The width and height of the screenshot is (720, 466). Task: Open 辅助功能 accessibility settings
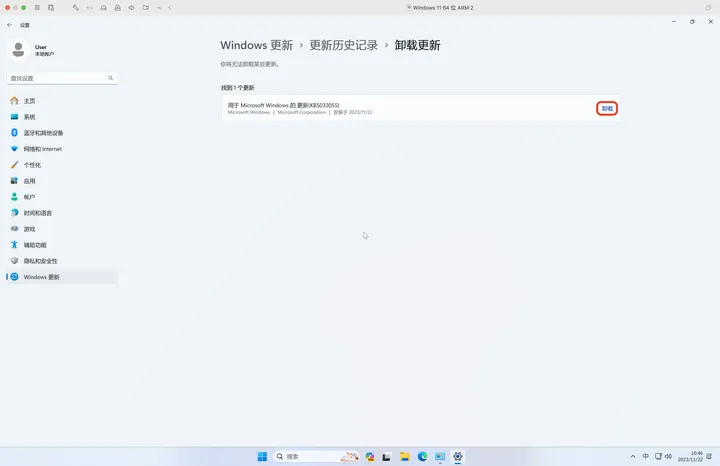tap(62, 245)
